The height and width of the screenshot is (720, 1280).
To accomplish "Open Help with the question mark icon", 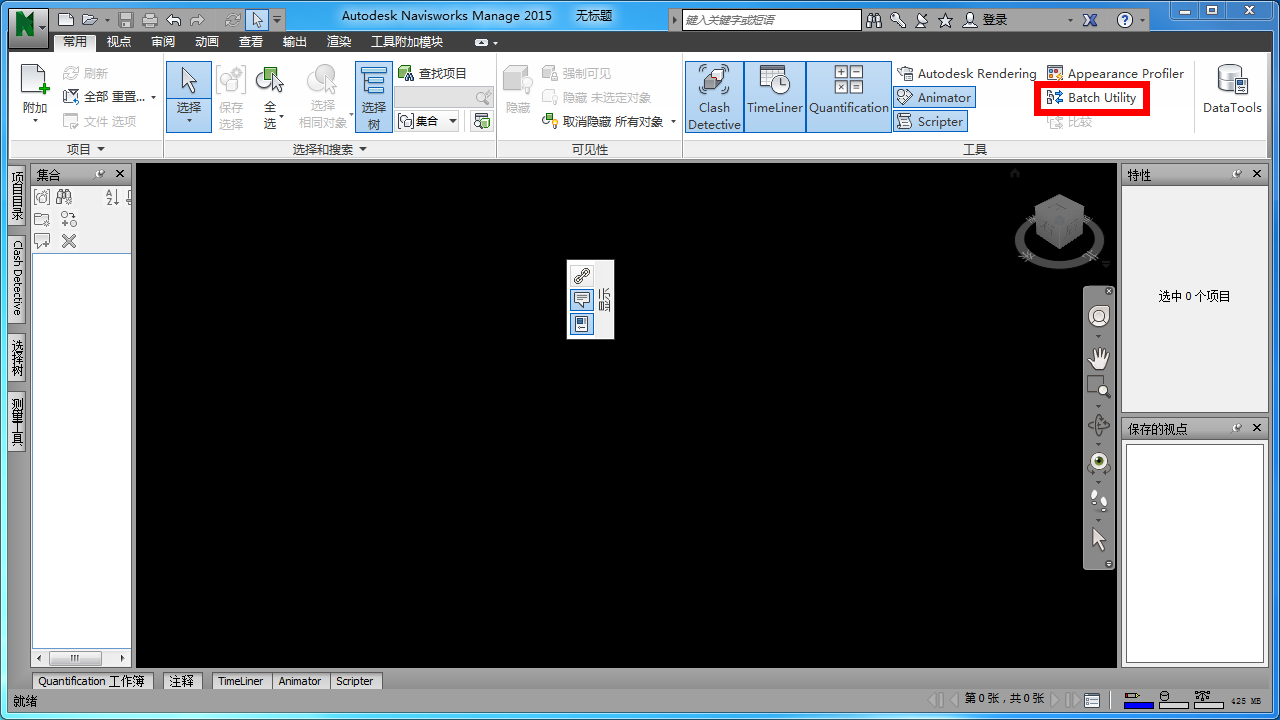I will [1125, 20].
